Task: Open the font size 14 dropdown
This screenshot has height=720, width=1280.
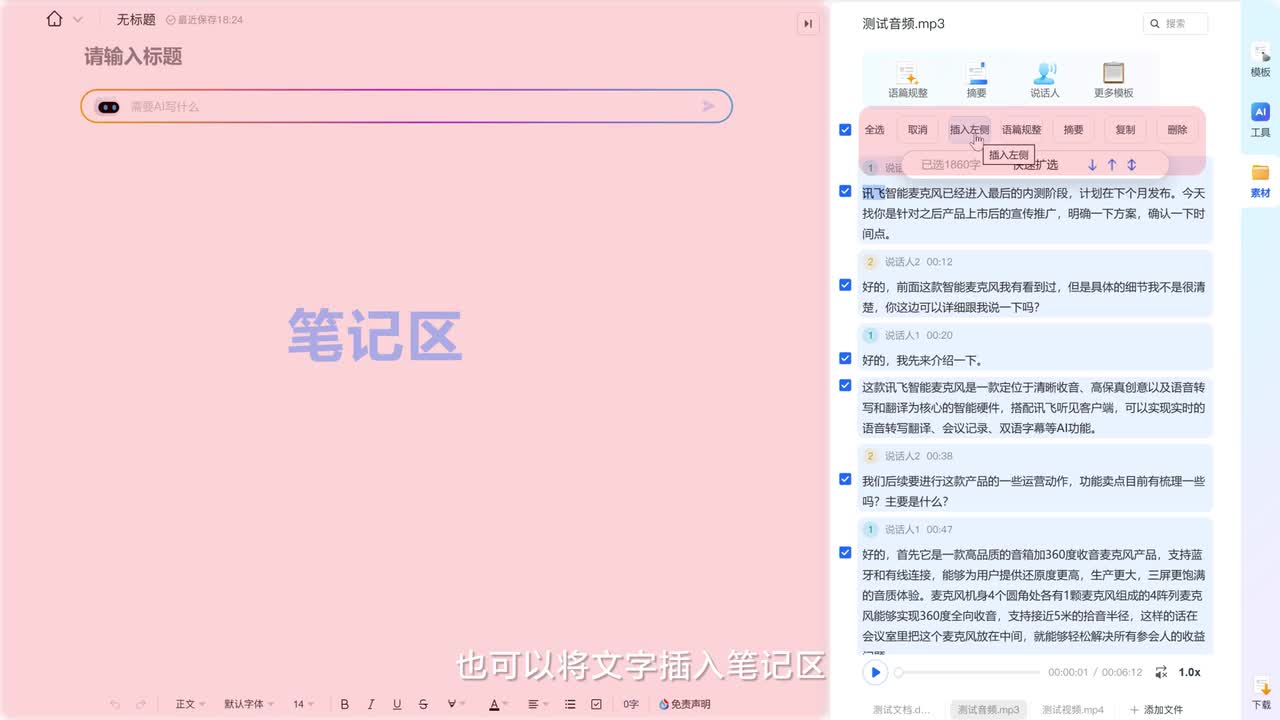Action: (303, 704)
